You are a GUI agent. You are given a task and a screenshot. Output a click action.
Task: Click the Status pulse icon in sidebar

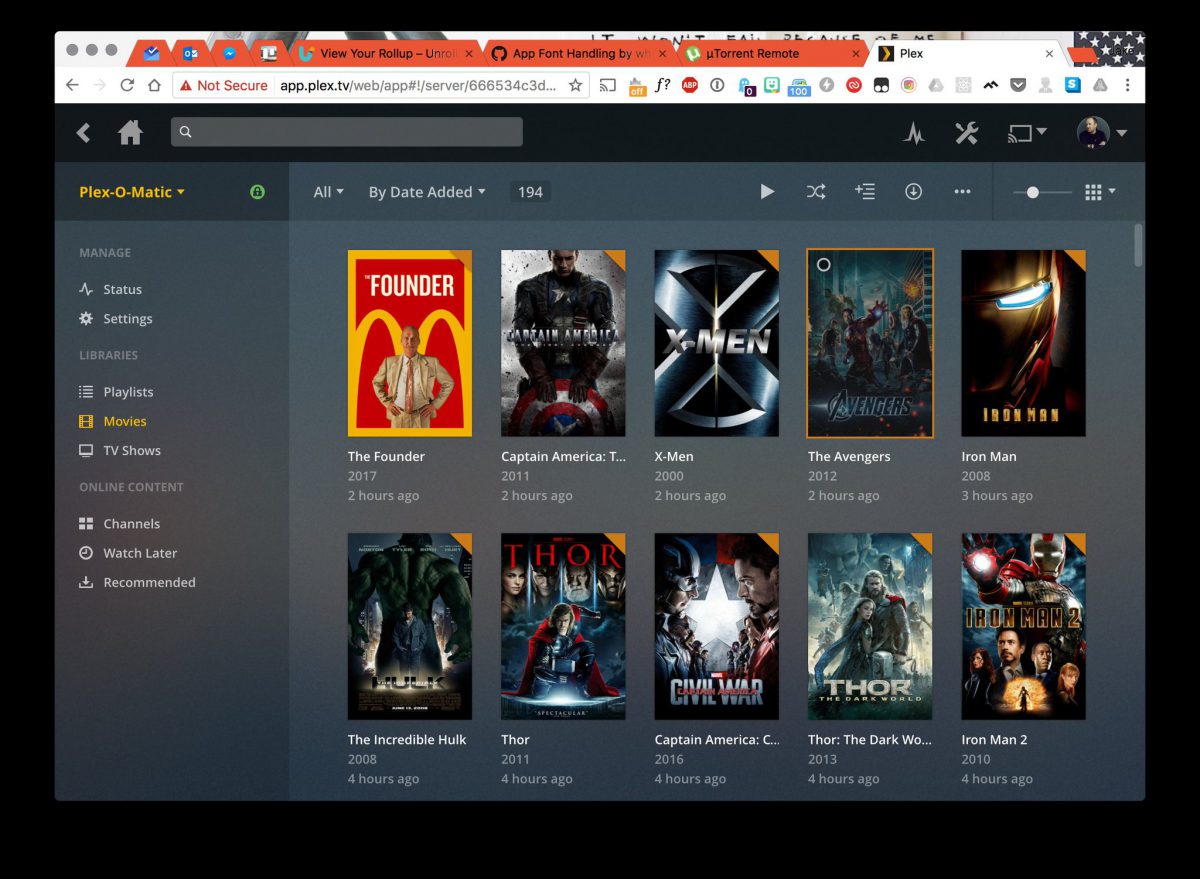[x=86, y=289]
